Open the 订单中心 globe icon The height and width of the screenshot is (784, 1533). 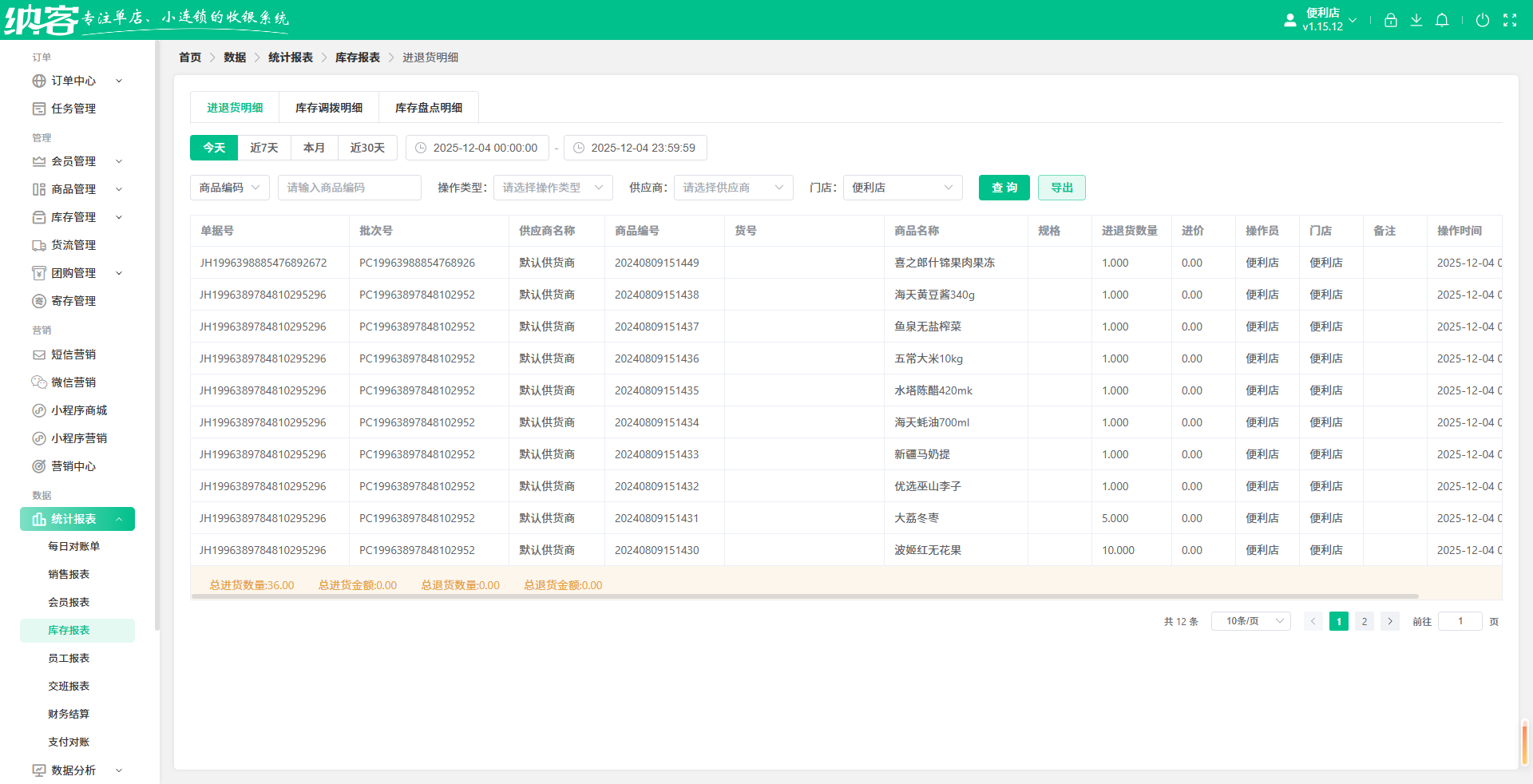38,81
